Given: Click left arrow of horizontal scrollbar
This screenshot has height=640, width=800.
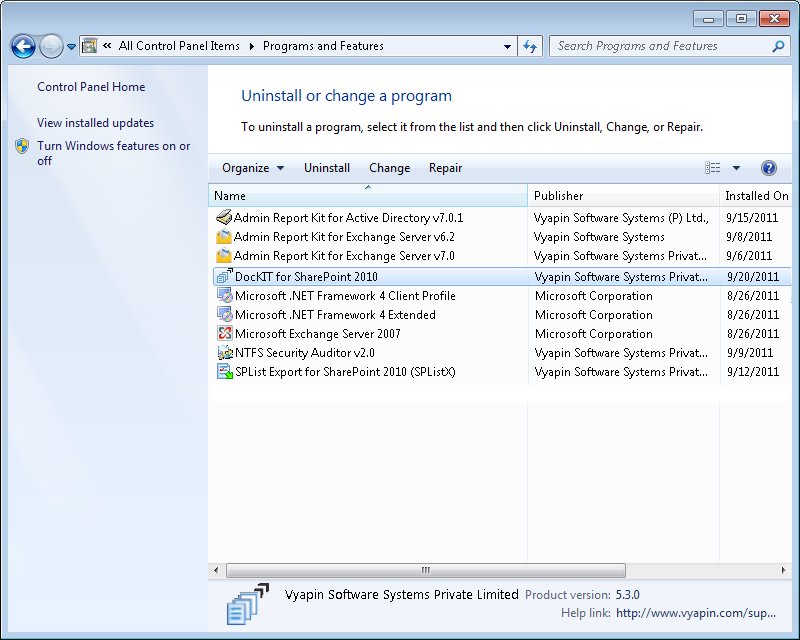Looking at the screenshot, I should point(216,570).
